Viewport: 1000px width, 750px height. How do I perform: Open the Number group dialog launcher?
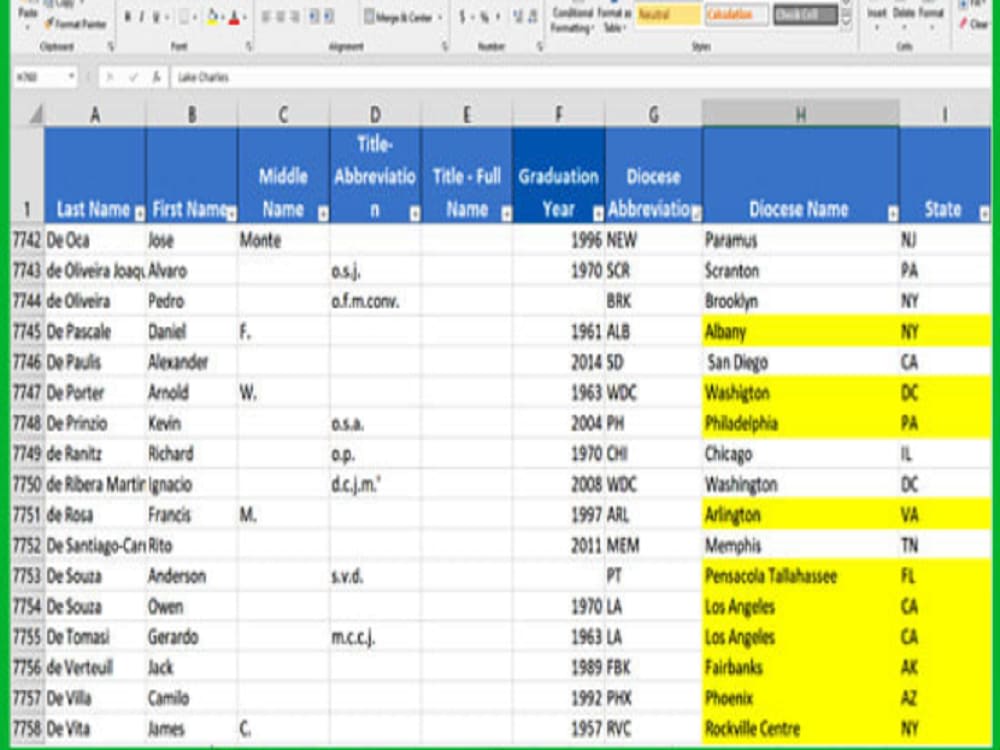pos(540,47)
